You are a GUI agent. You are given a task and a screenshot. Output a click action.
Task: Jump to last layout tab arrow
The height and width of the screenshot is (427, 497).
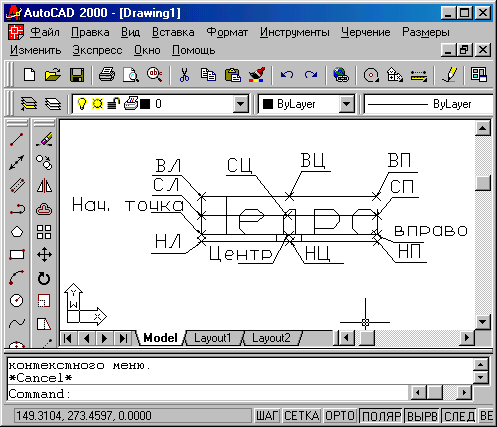click(x=123, y=338)
